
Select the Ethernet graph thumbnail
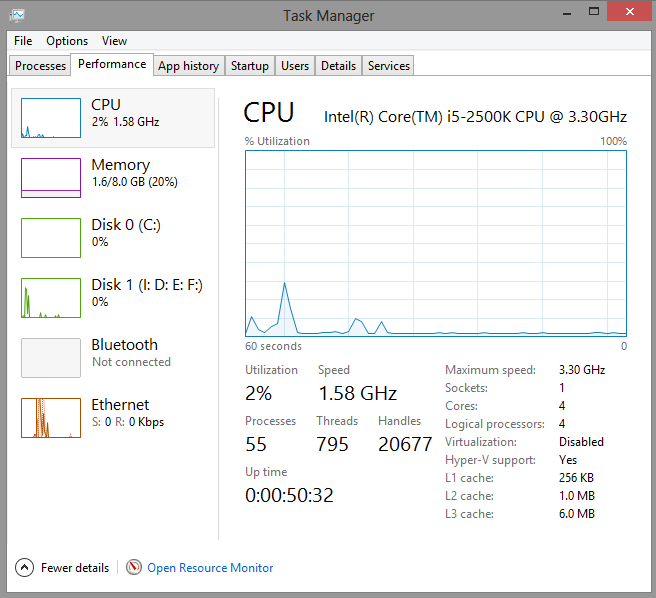pyautogui.click(x=51, y=418)
